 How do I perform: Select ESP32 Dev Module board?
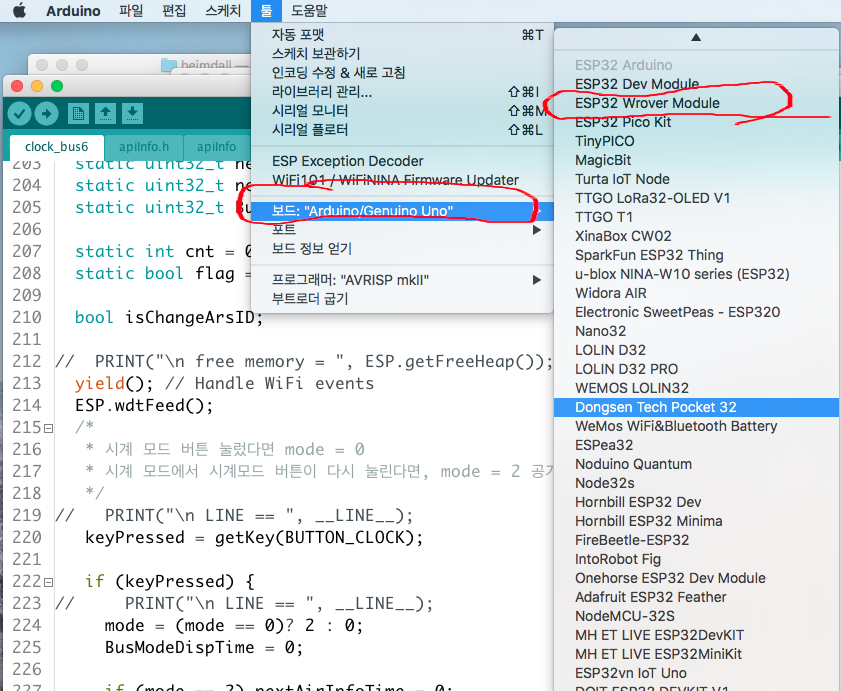click(x=696, y=84)
